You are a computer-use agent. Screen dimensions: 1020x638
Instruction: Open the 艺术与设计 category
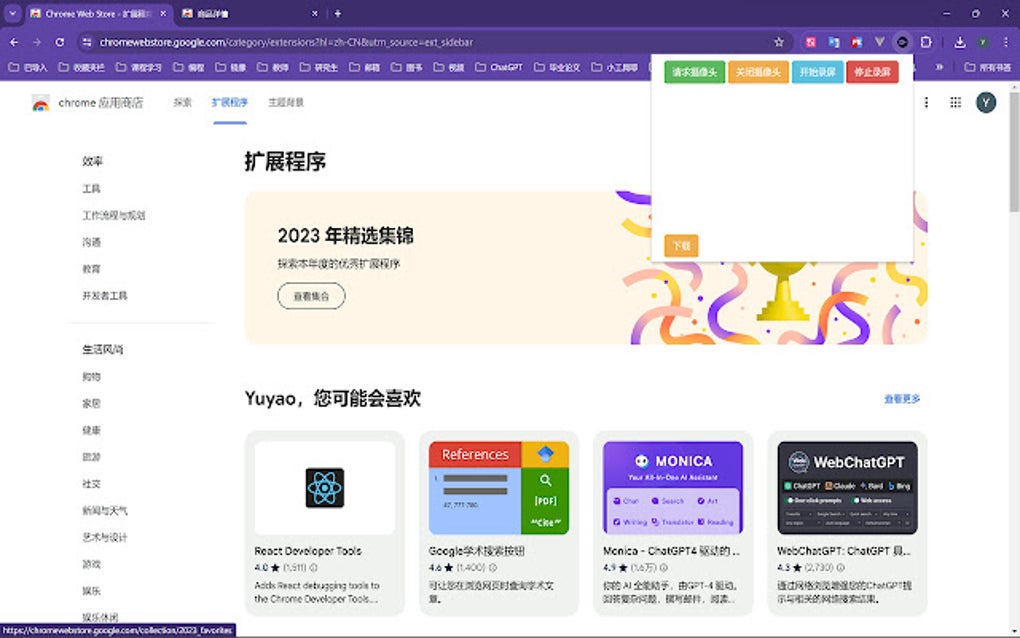pyautogui.click(x=105, y=537)
